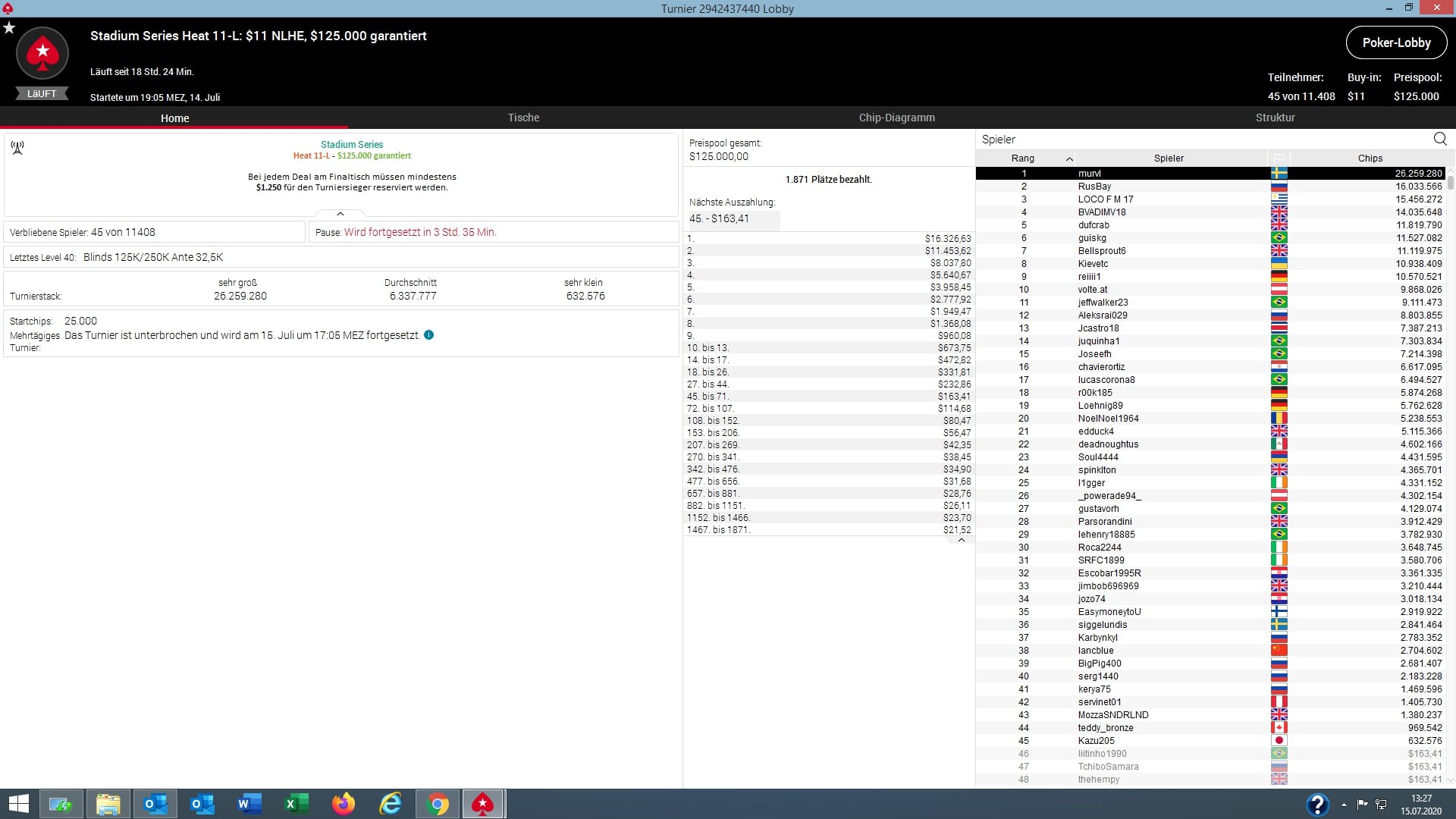The width and height of the screenshot is (1456, 819).
Task: Click the broadcast antenna icon in the info panel
Action: 17,148
